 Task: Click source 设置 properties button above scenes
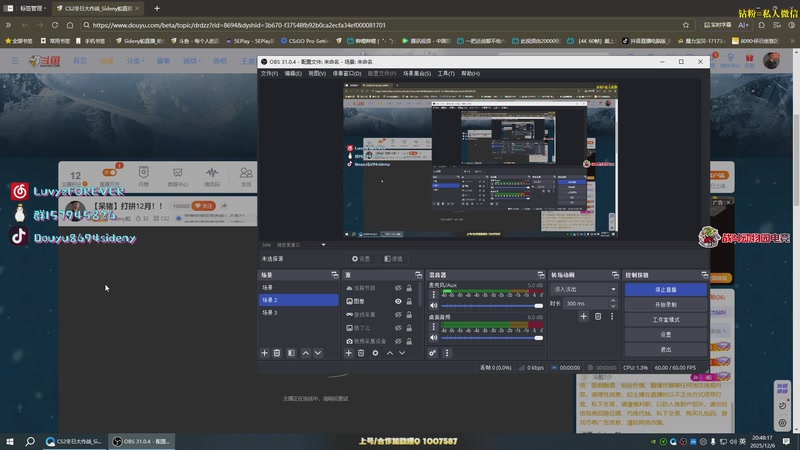[x=361, y=259]
